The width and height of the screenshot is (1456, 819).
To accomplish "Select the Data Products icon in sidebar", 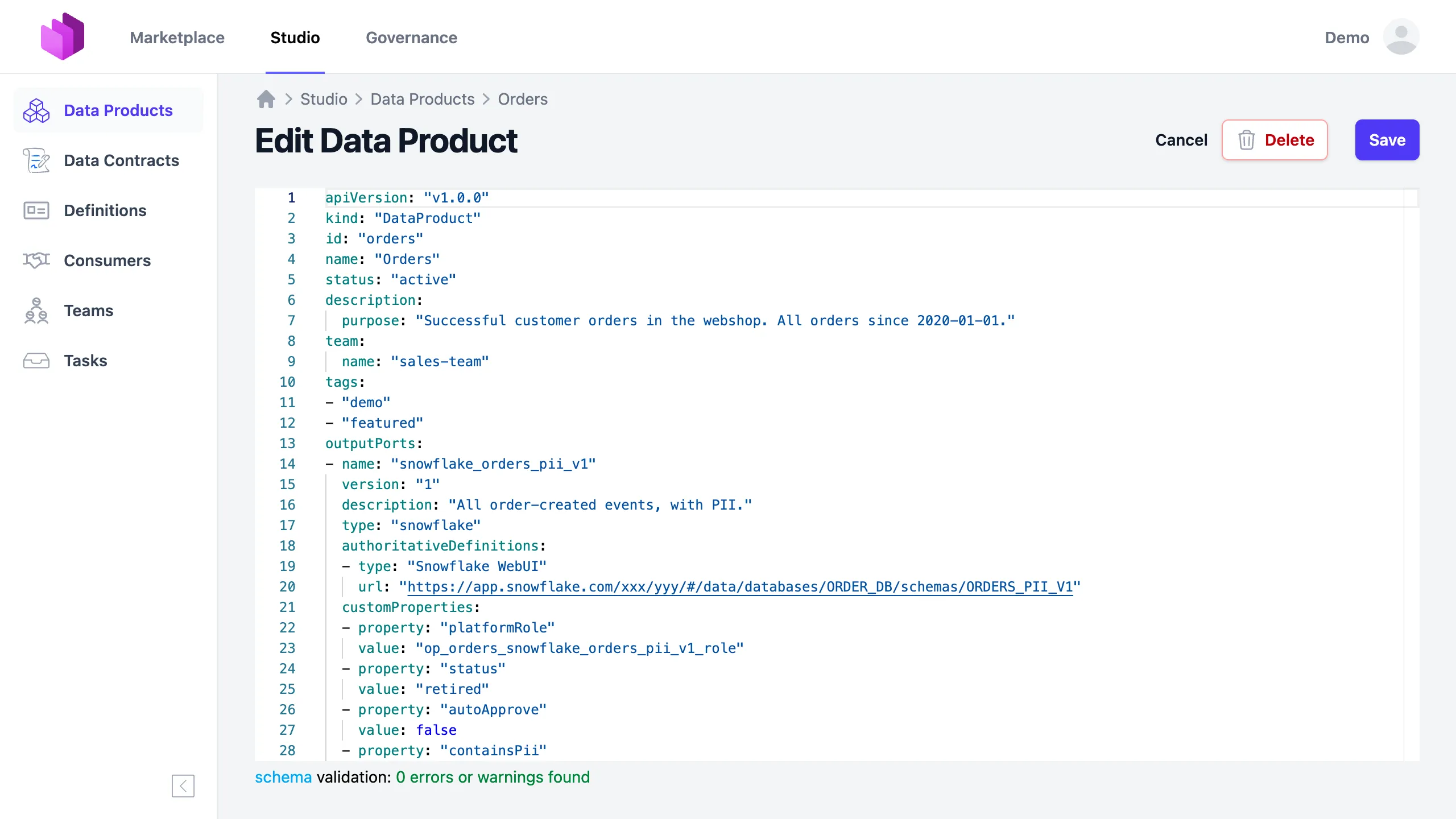I will [36, 110].
